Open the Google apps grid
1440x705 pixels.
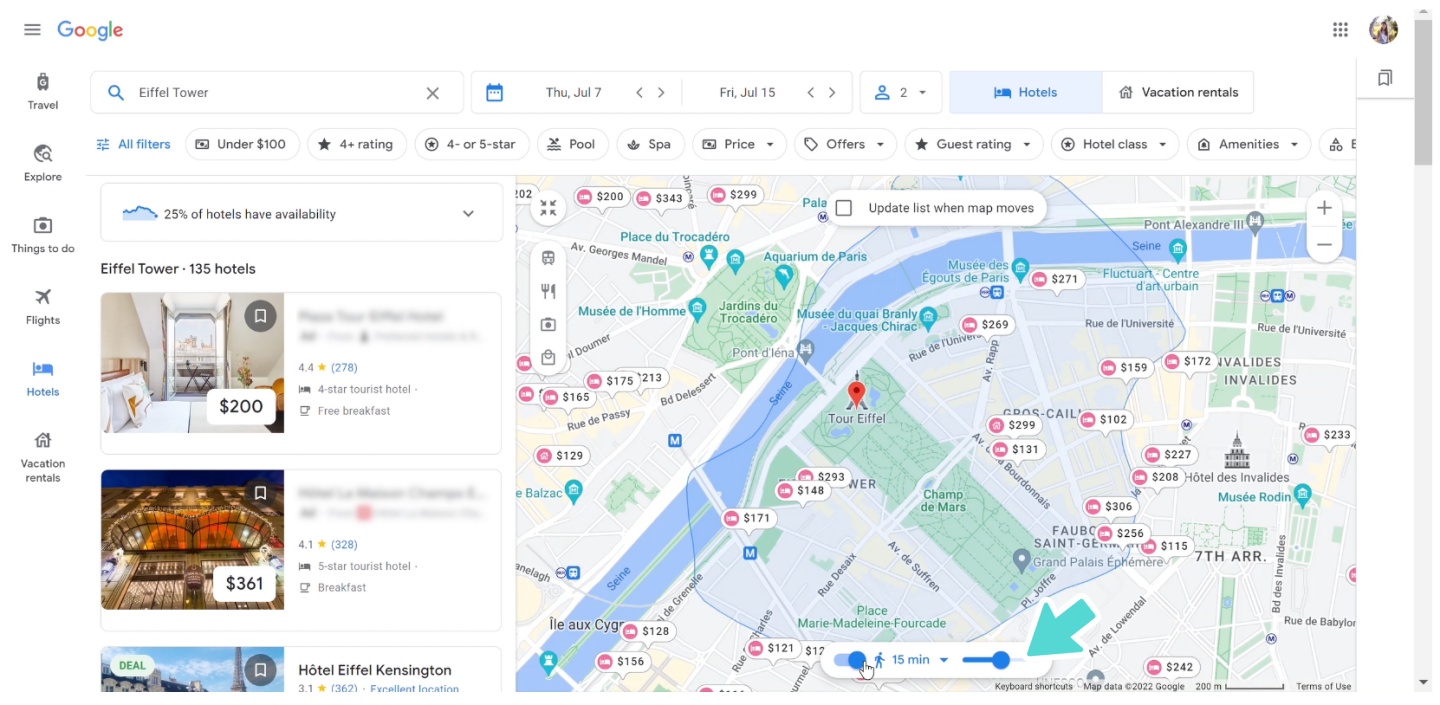click(1340, 29)
